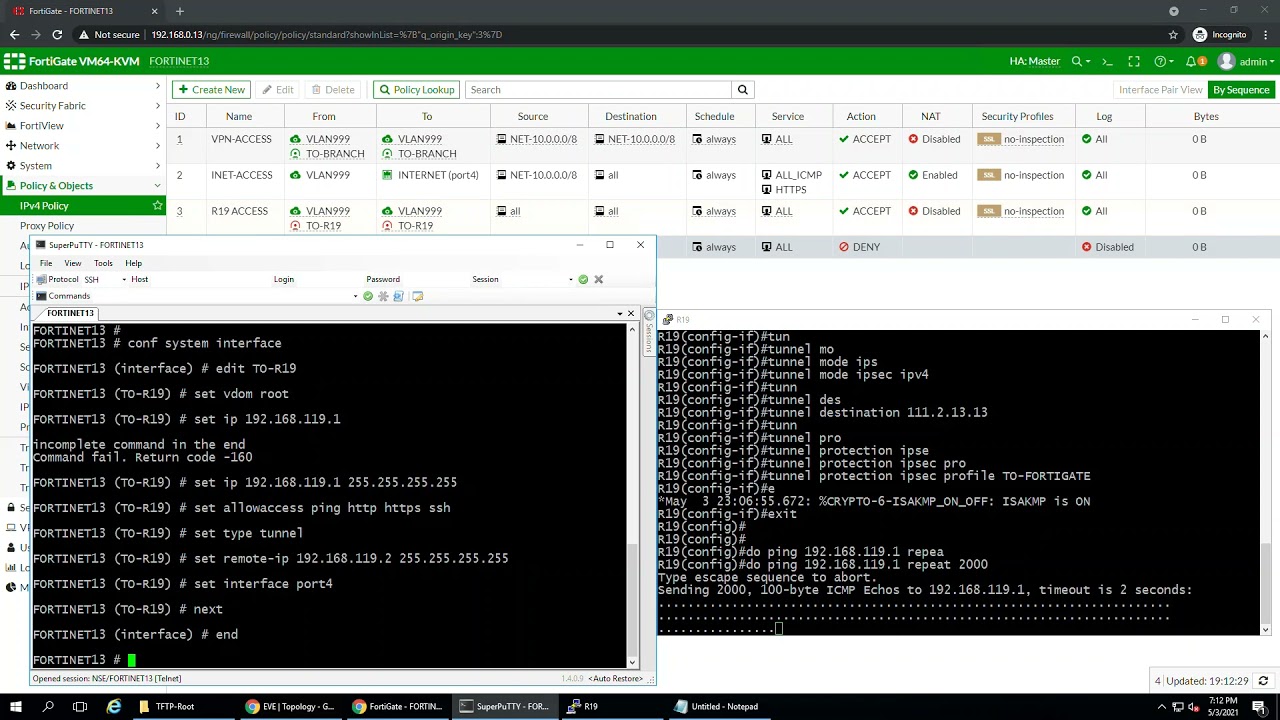Send command with green check in Commands bar
Screen dimensions: 1280x720
pos(368,296)
